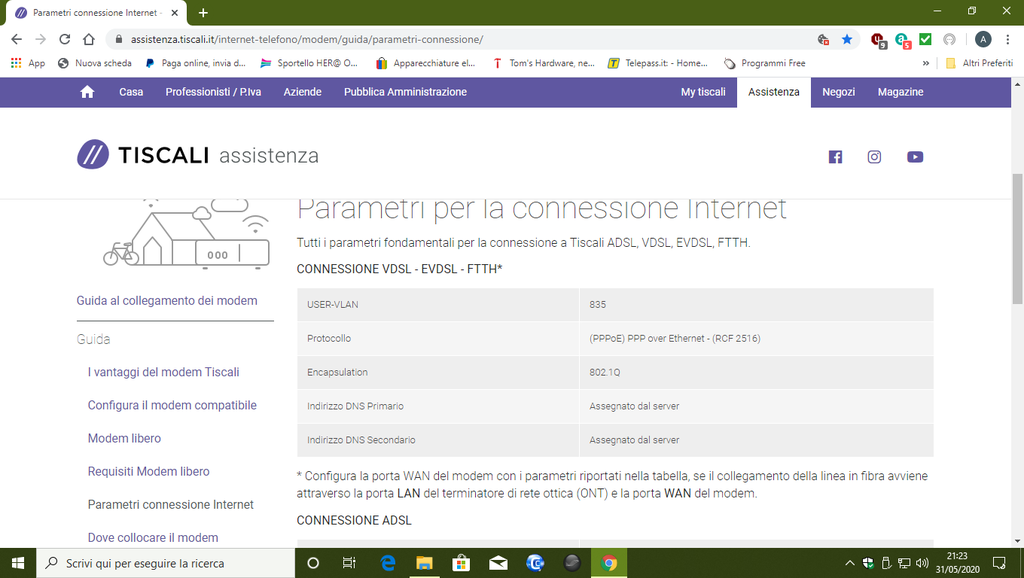This screenshot has width=1024, height=578.
Task: Open Microsoft Store from taskbar
Action: (461, 563)
